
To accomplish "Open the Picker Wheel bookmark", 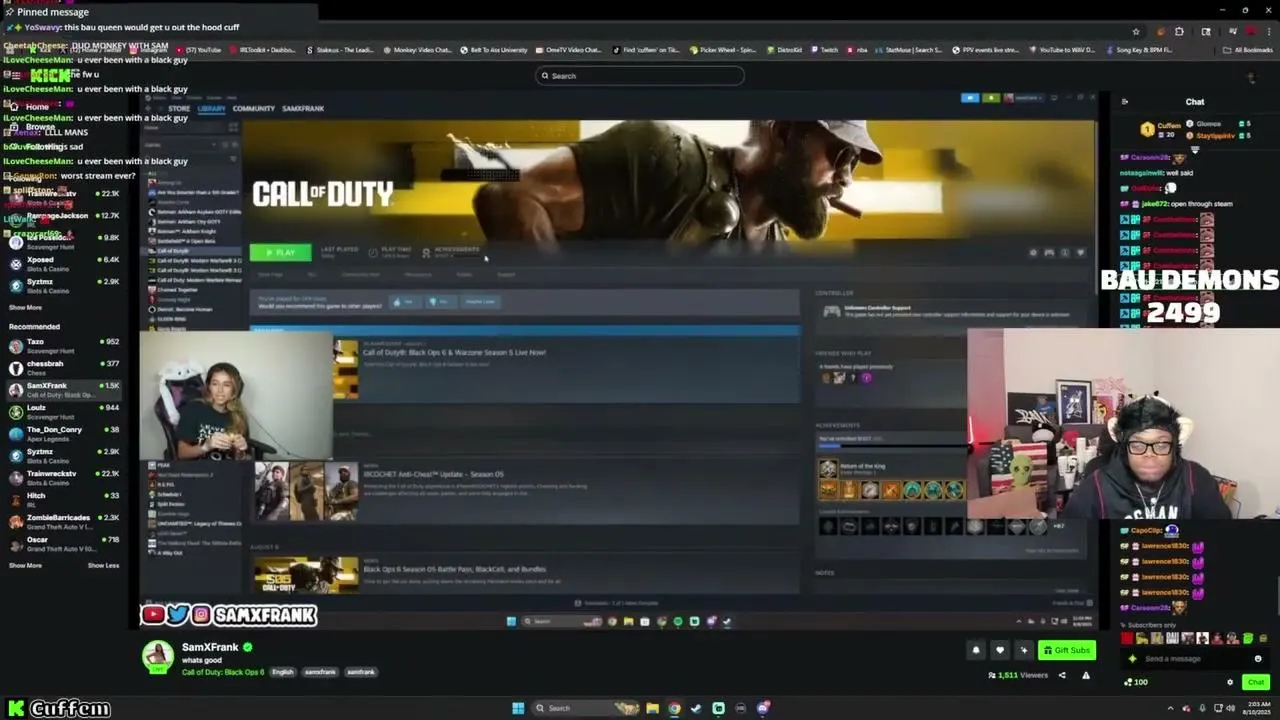I will 722,50.
